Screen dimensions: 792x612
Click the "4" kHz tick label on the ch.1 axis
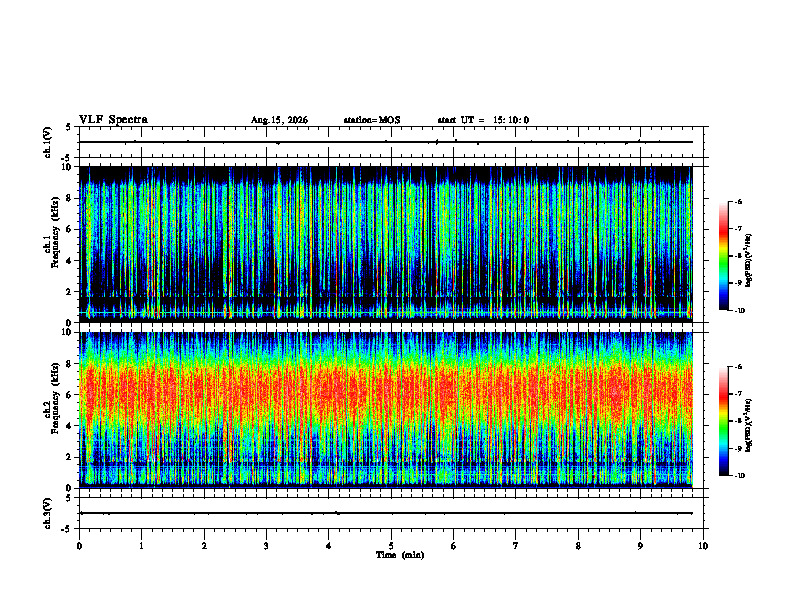pos(69,261)
